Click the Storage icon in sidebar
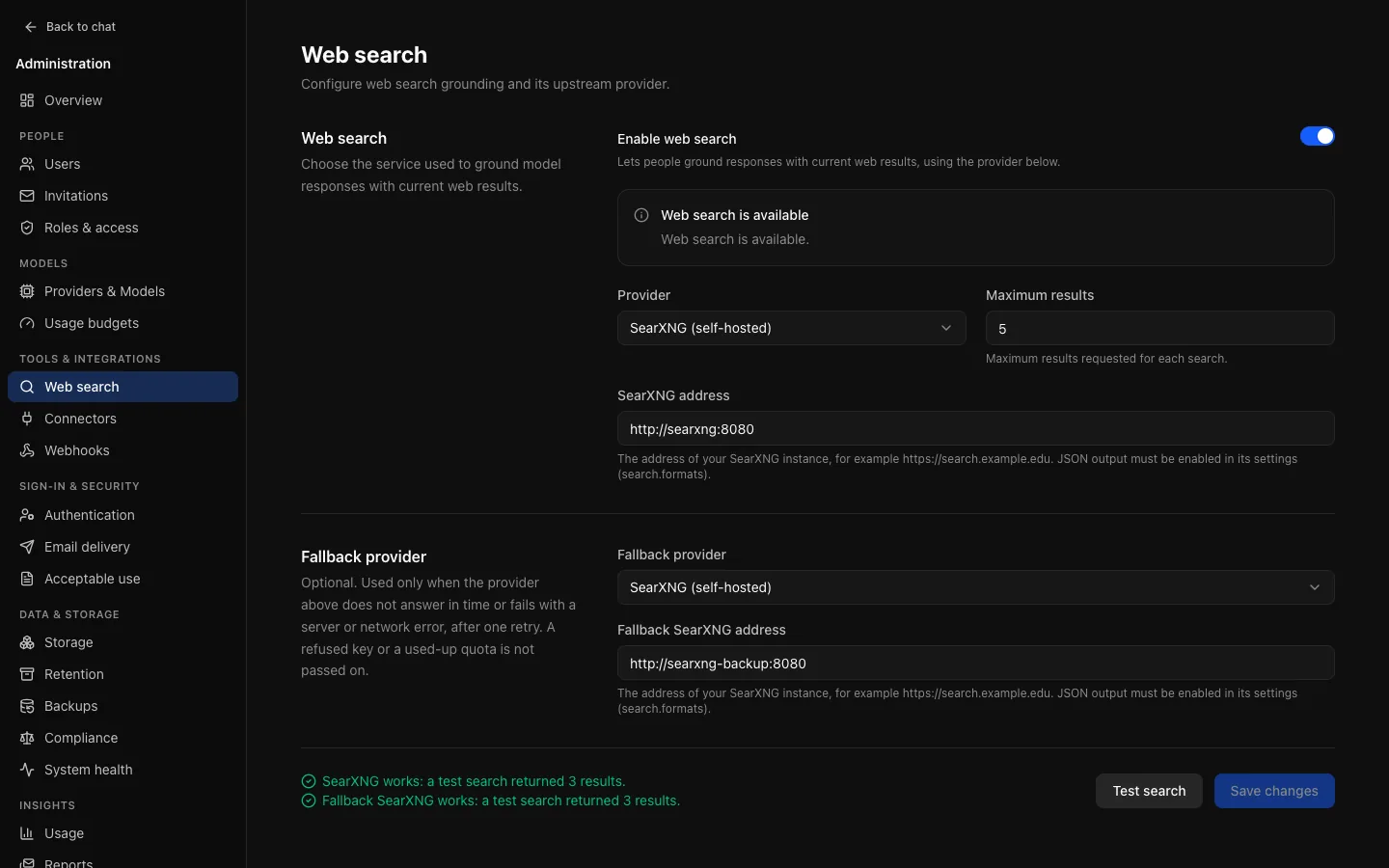1389x868 pixels. (x=27, y=642)
